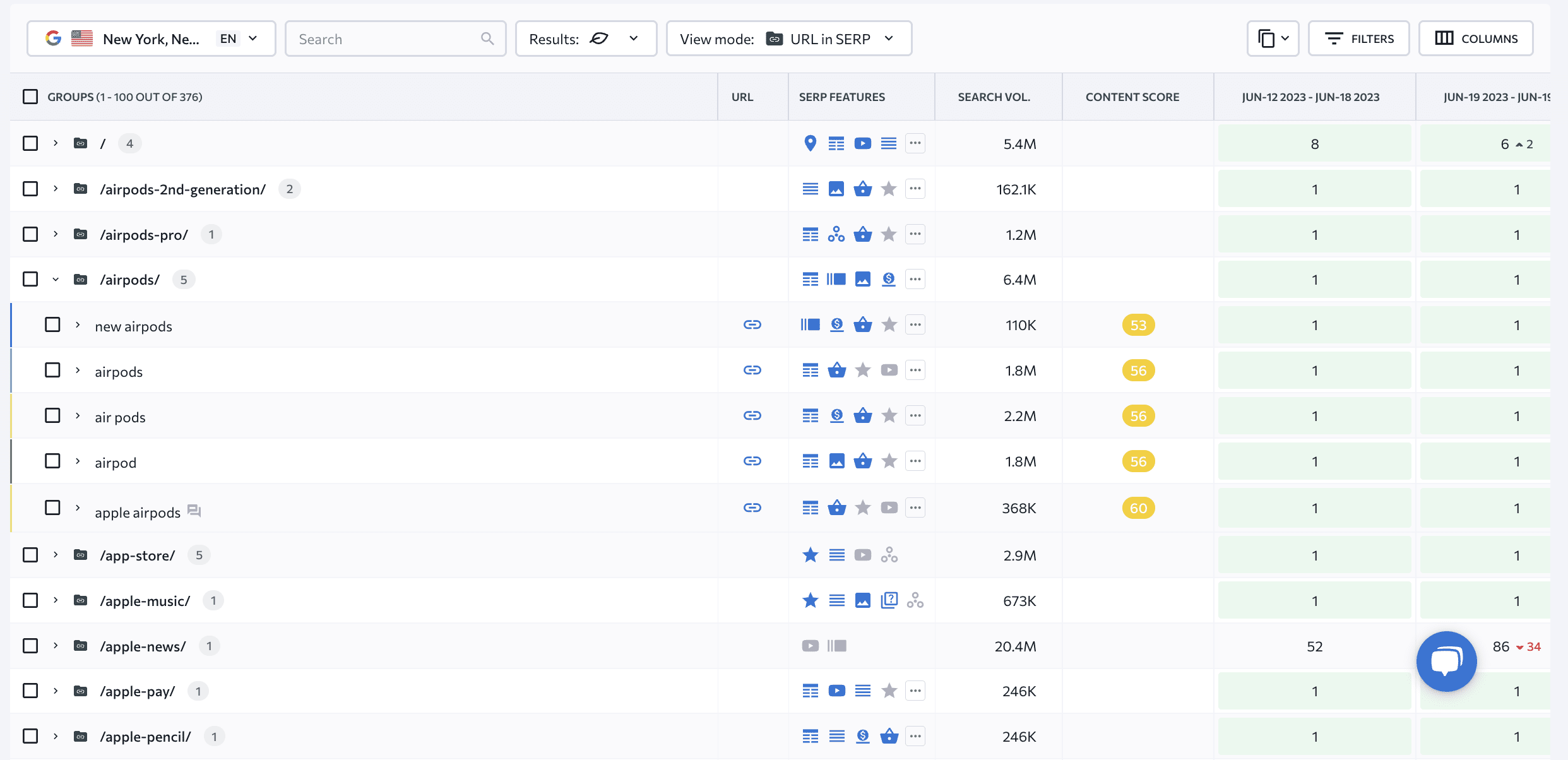Sort by Content Score column header
Viewport: 1568px width, 760px height.
[x=1132, y=97]
